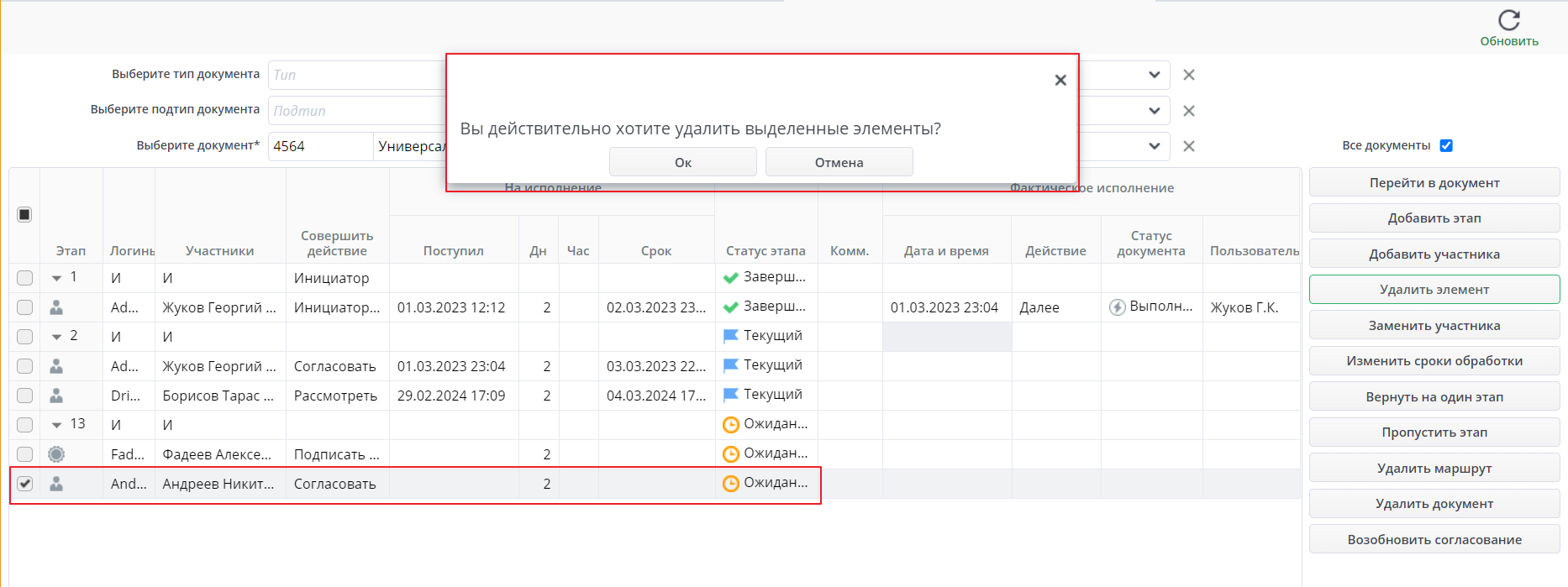Click the lightning status icon near Выполн...
The width and height of the screenshot is (1568, 587).
1118,307
